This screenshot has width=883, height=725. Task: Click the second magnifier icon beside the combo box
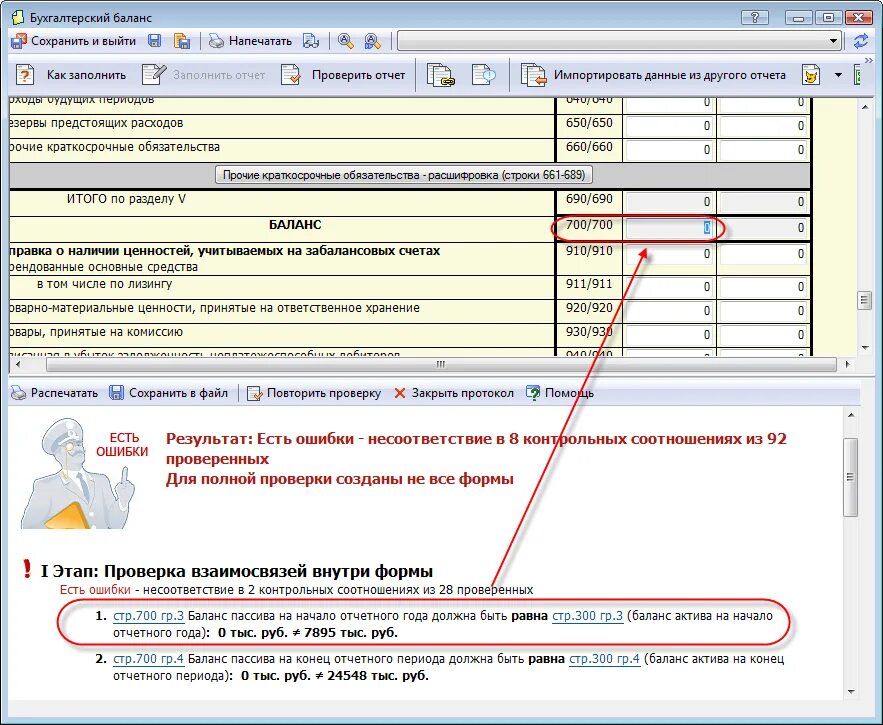(x=372, y=41)
